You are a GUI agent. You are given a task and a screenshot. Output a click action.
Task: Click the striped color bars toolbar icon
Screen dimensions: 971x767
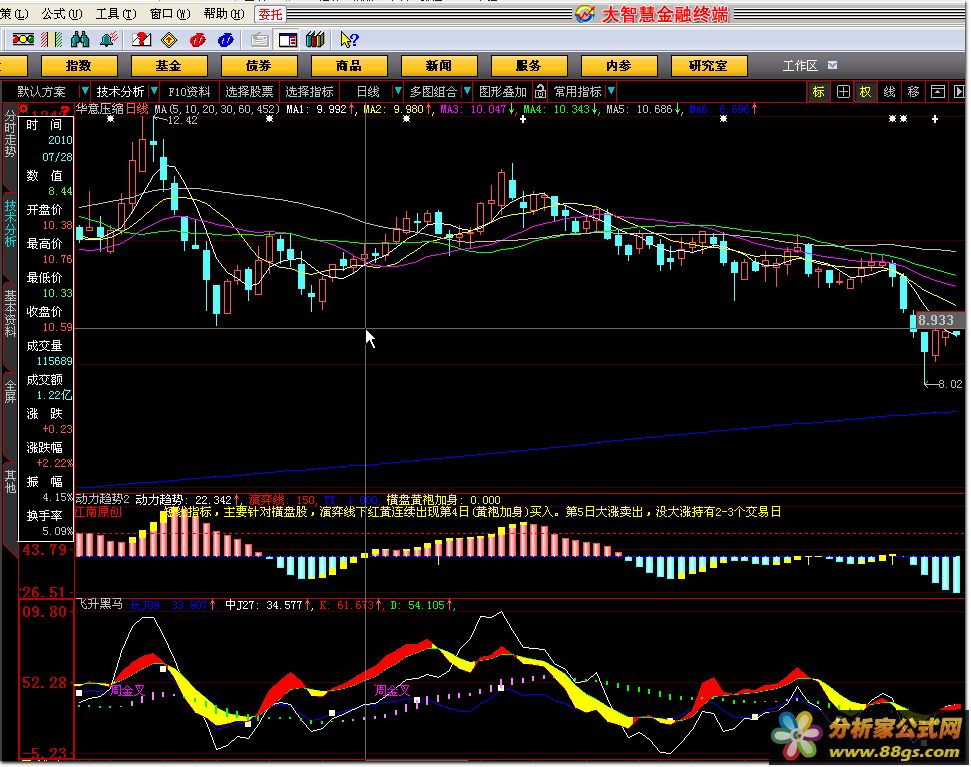[x=51, y=40]
